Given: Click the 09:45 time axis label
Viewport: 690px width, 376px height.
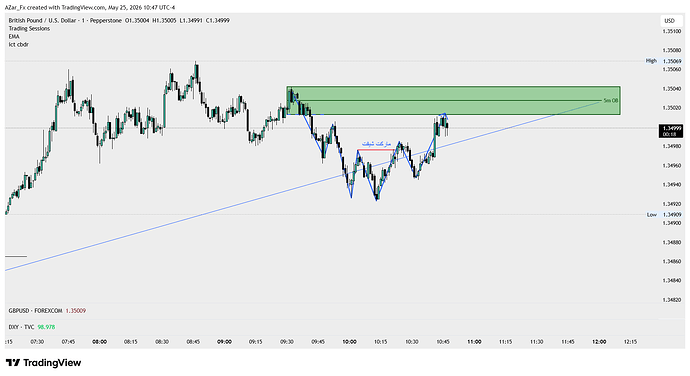Looking at the screenshot, I should click(318, 342).
